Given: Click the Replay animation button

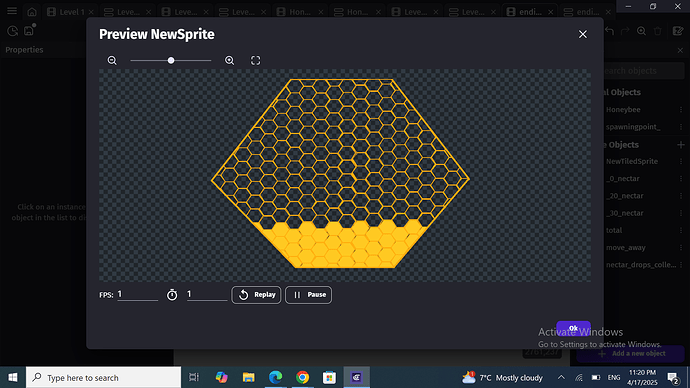Looking at the screenshot, I should coord(256,295).
